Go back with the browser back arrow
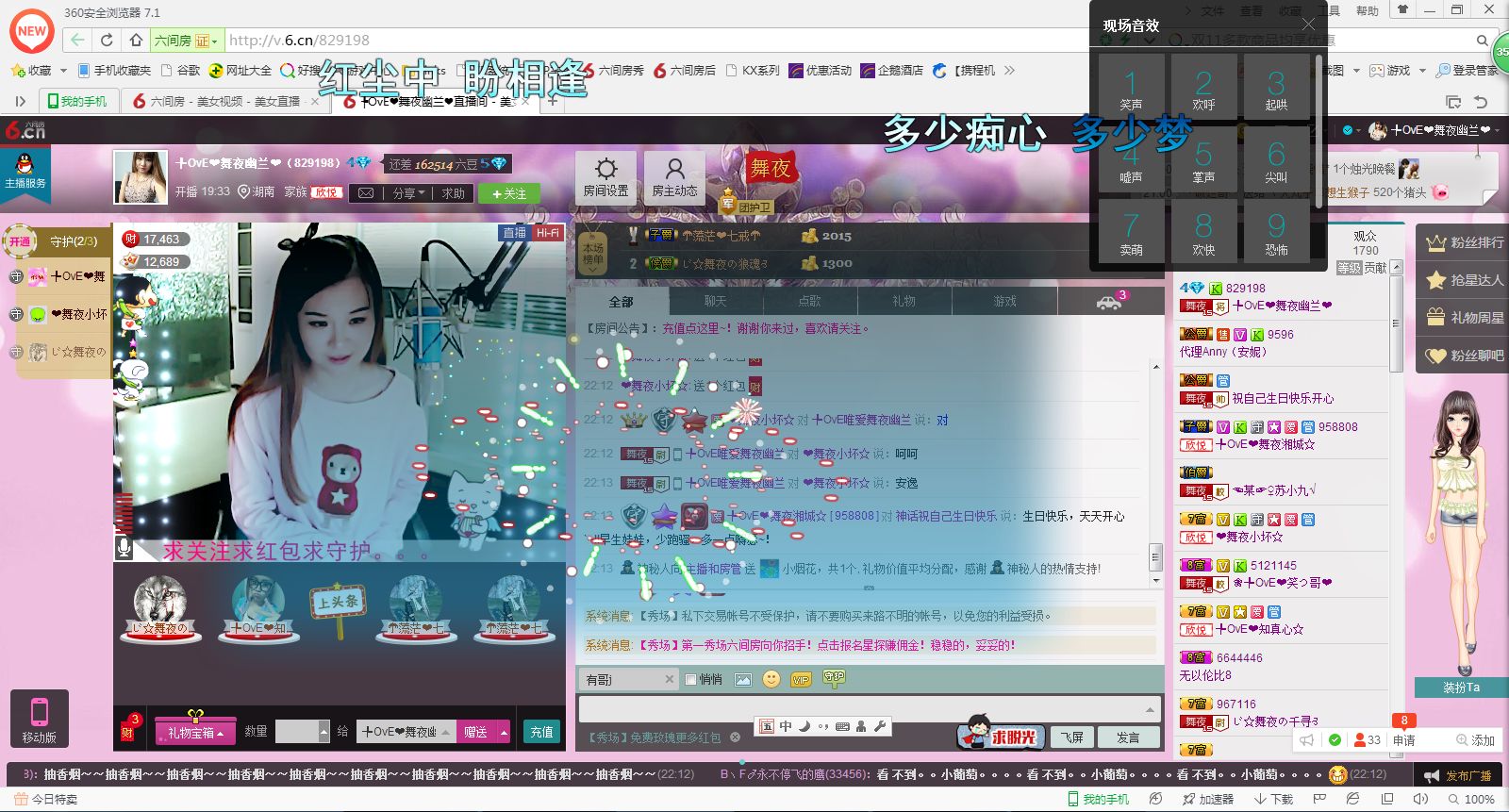 tap(77, 41)
